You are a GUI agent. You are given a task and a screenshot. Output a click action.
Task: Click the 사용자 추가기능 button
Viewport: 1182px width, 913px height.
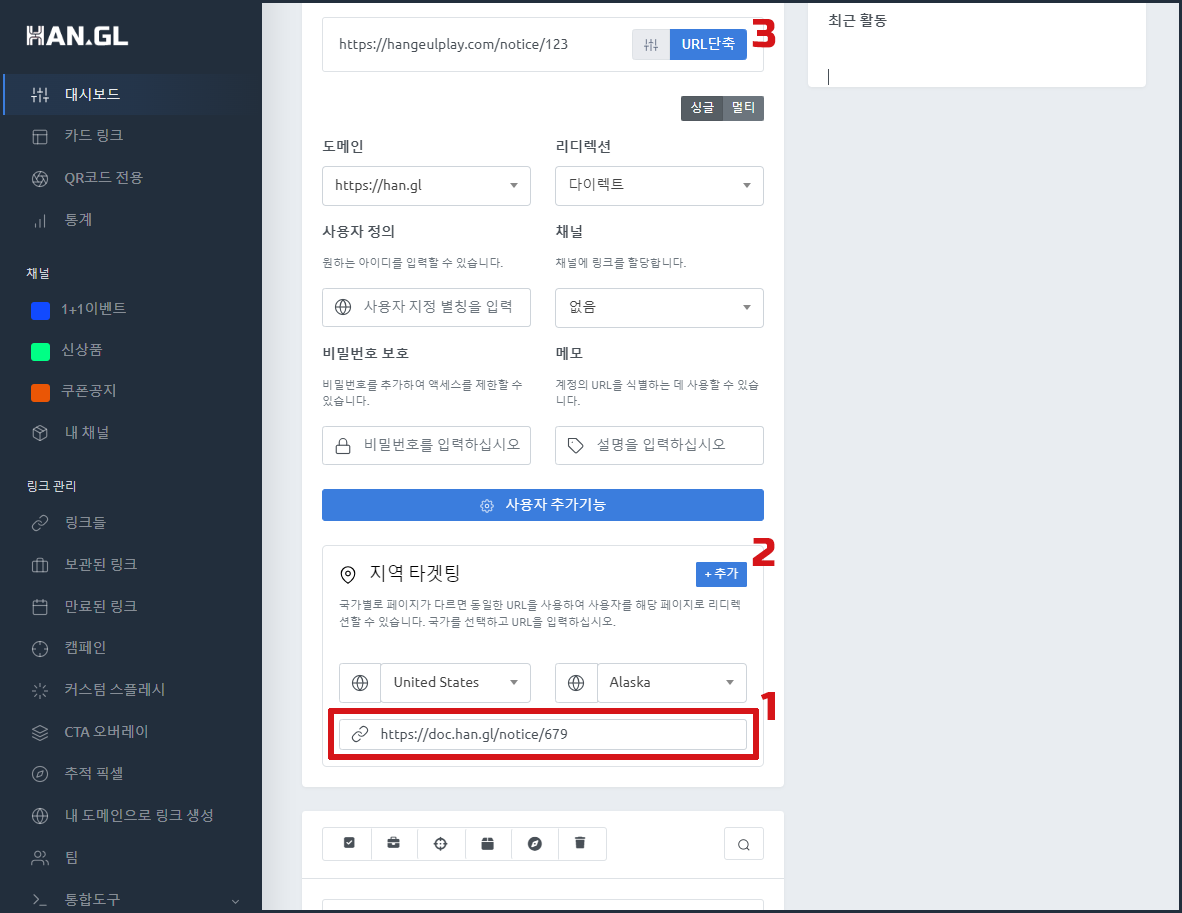[x=543, y=505]
